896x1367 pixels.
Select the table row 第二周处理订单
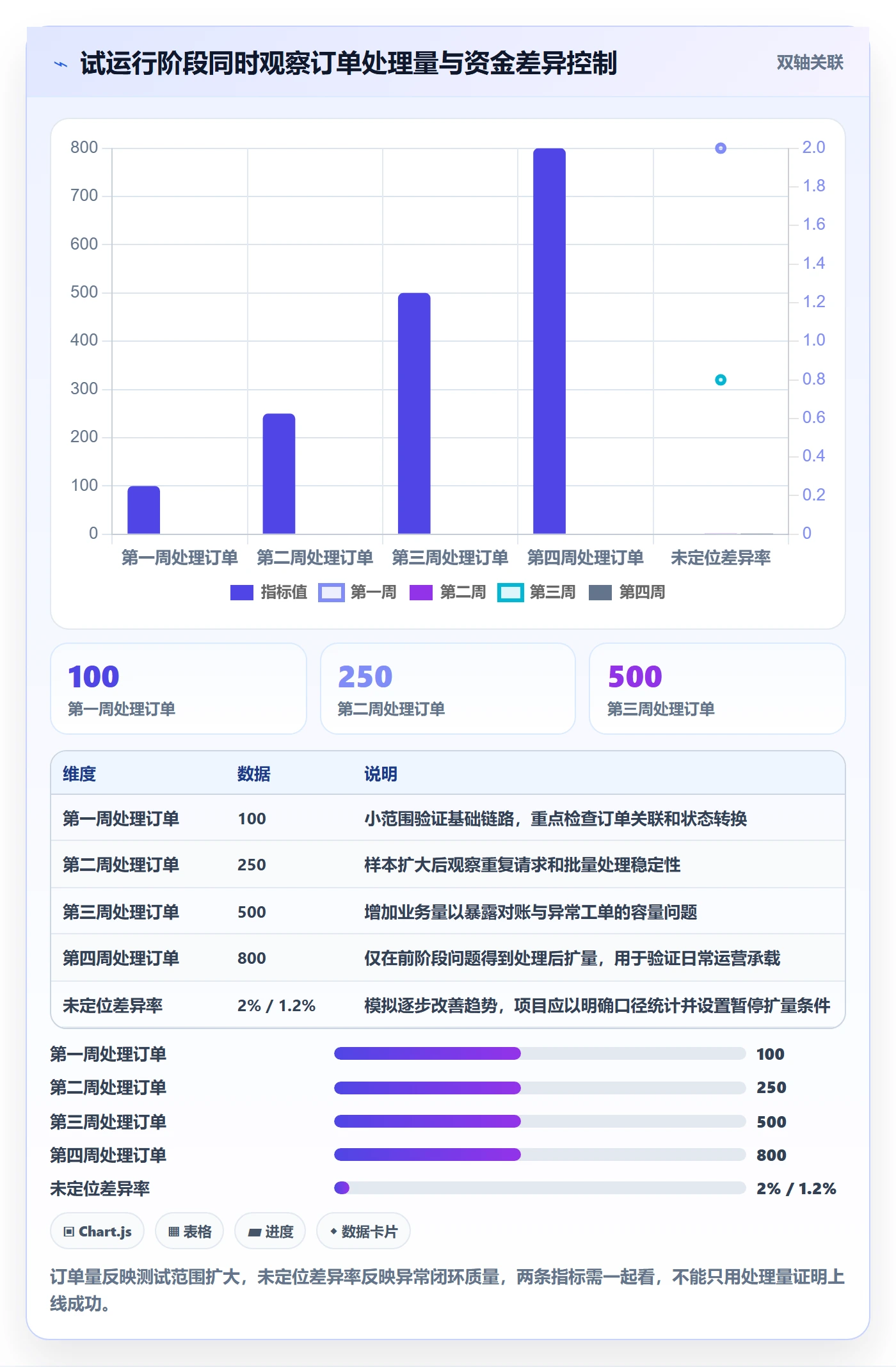coord(448,865)
